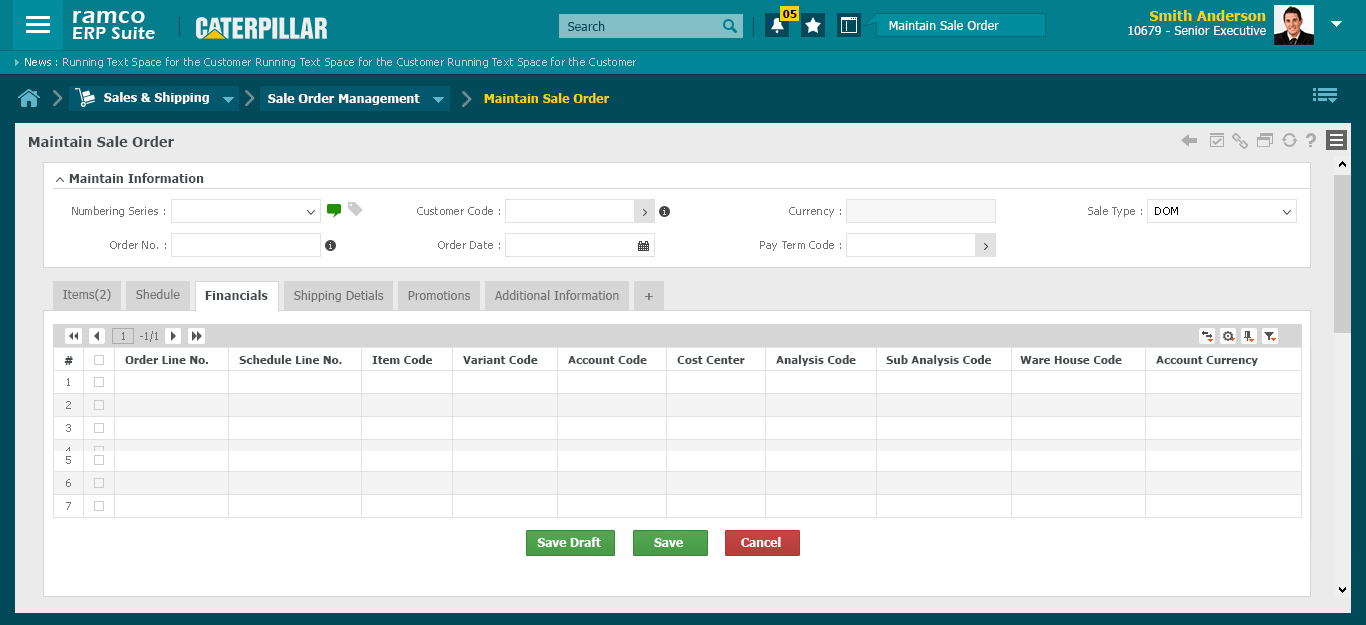Click the grid filter icon
This screenshot has height=625, width=1366.
[x=1269, y=336]
